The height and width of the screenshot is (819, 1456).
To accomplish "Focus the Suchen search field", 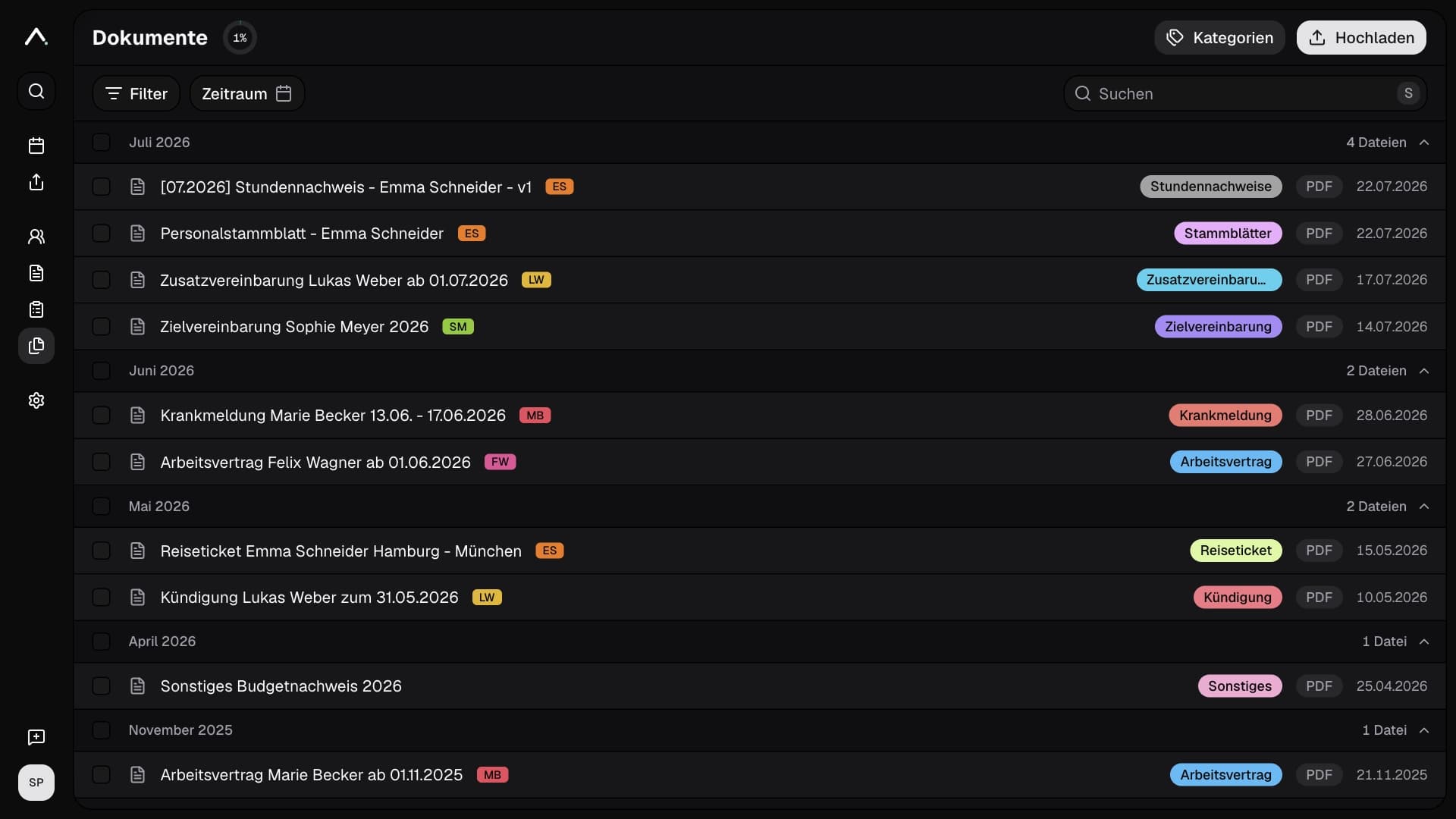I will point(1245,93).
